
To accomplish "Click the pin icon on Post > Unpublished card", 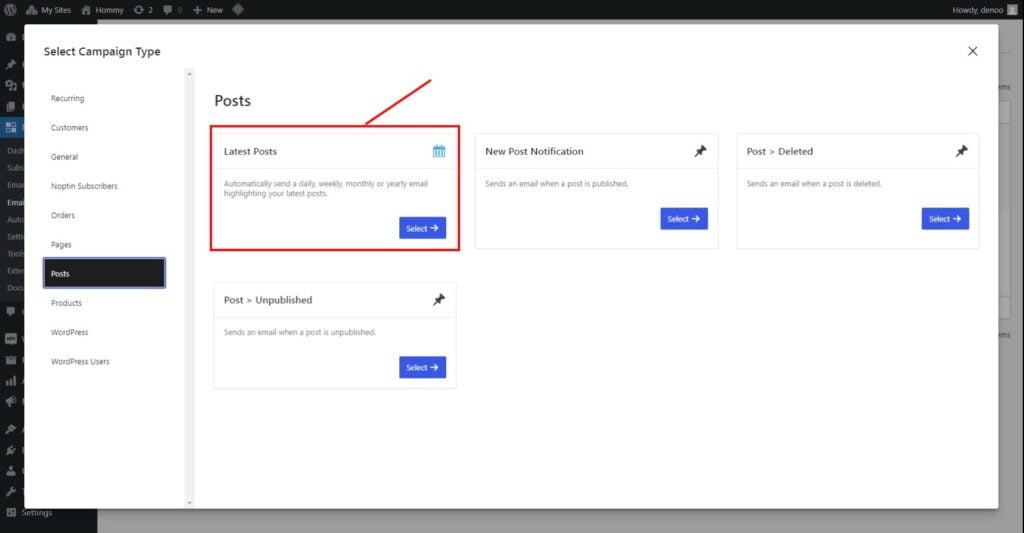I will tap(439, 300).
